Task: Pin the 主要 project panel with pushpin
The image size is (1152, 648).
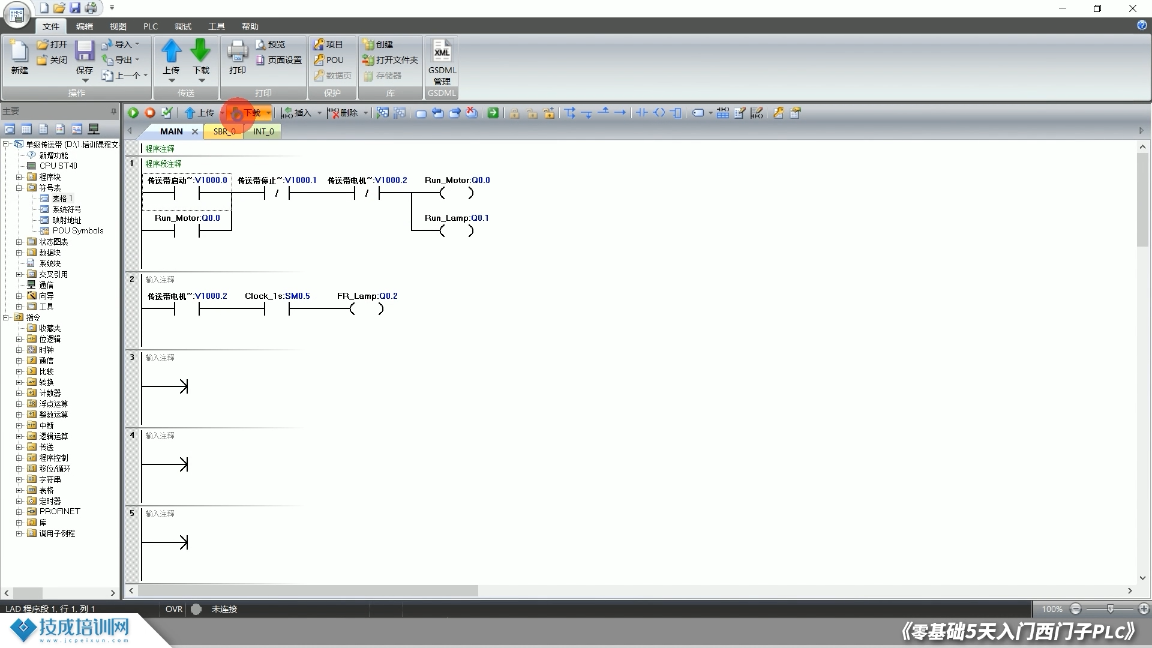Action: click(x=113, y=111)
